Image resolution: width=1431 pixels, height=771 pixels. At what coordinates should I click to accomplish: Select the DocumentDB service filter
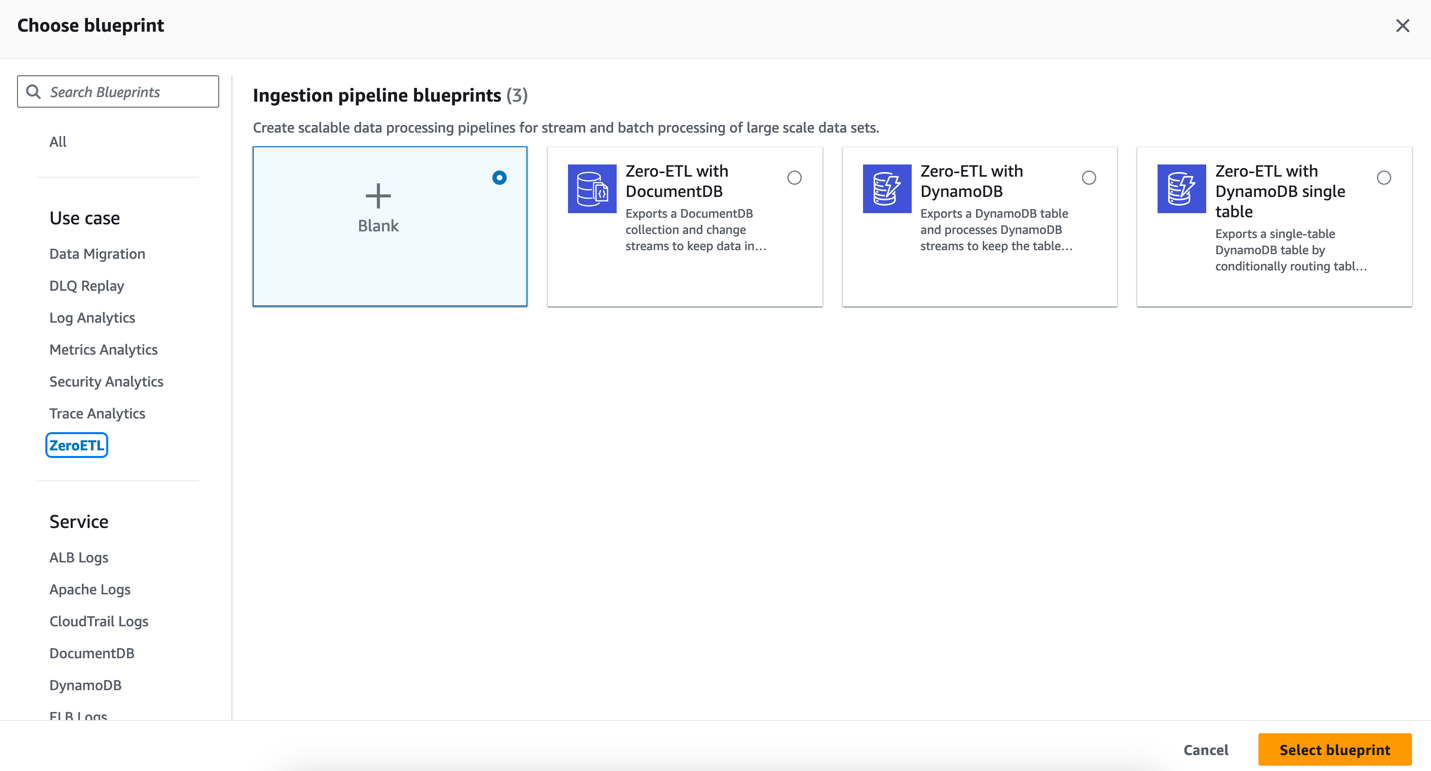(x=92, y=654)
